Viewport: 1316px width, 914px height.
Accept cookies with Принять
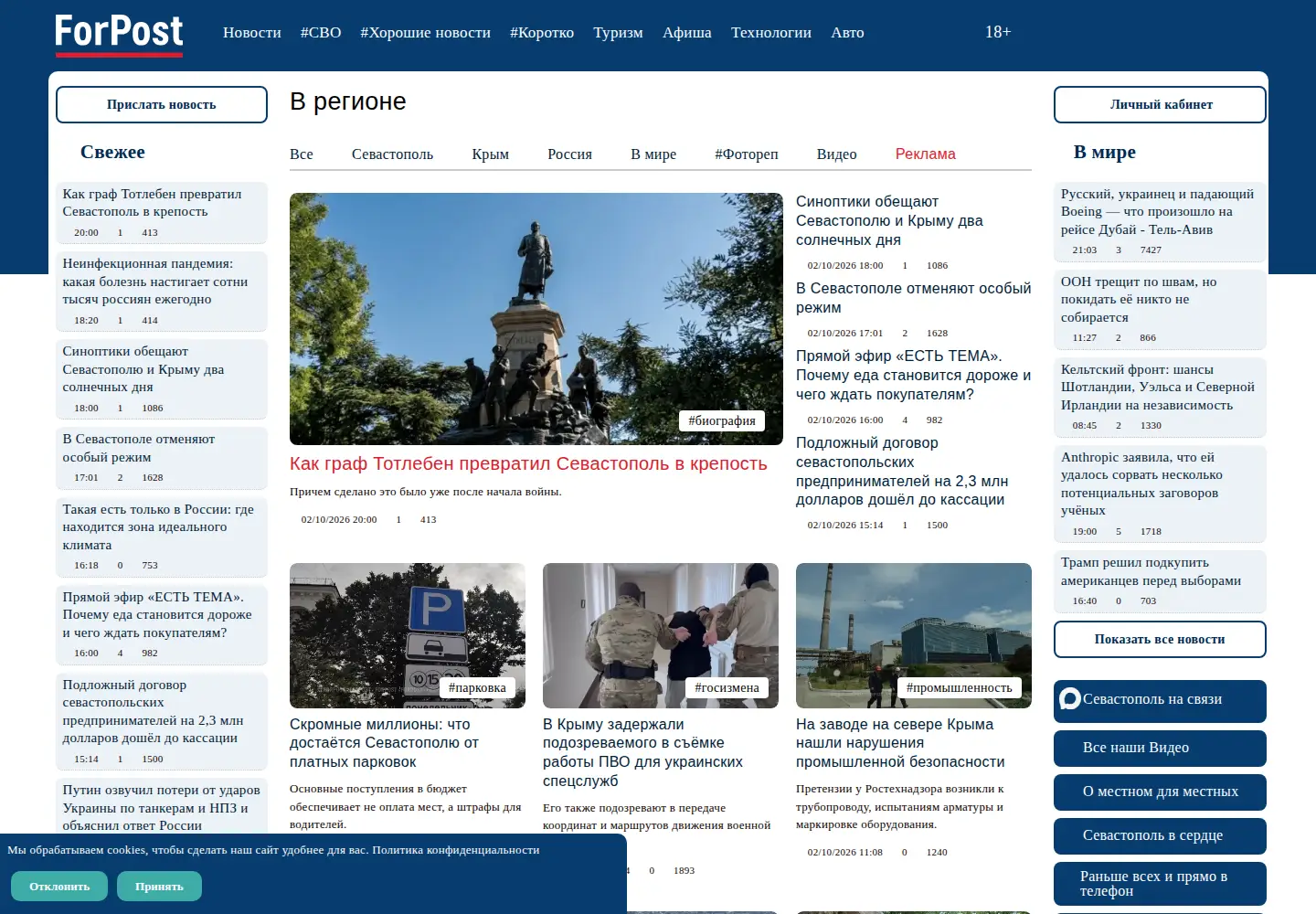click(159, 886)
